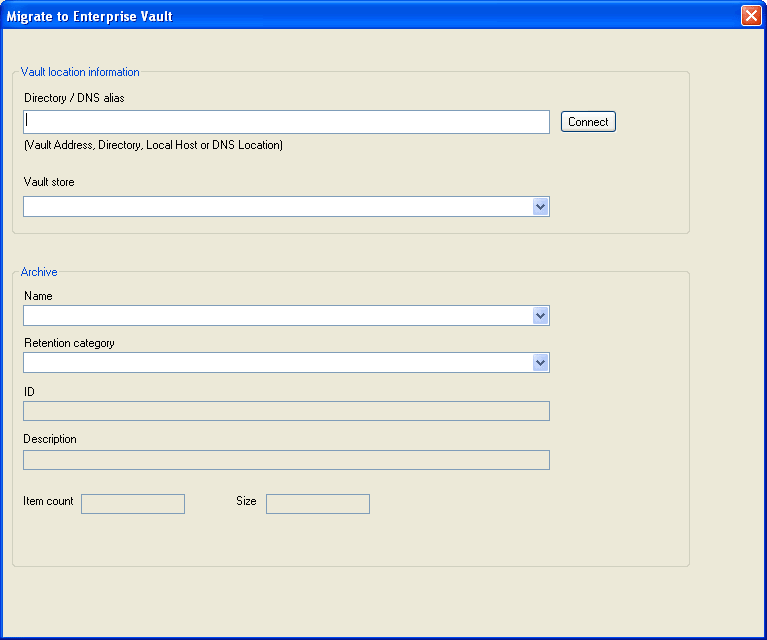Click the Vault location information group label
767x640 pixels.
(80, 72)
